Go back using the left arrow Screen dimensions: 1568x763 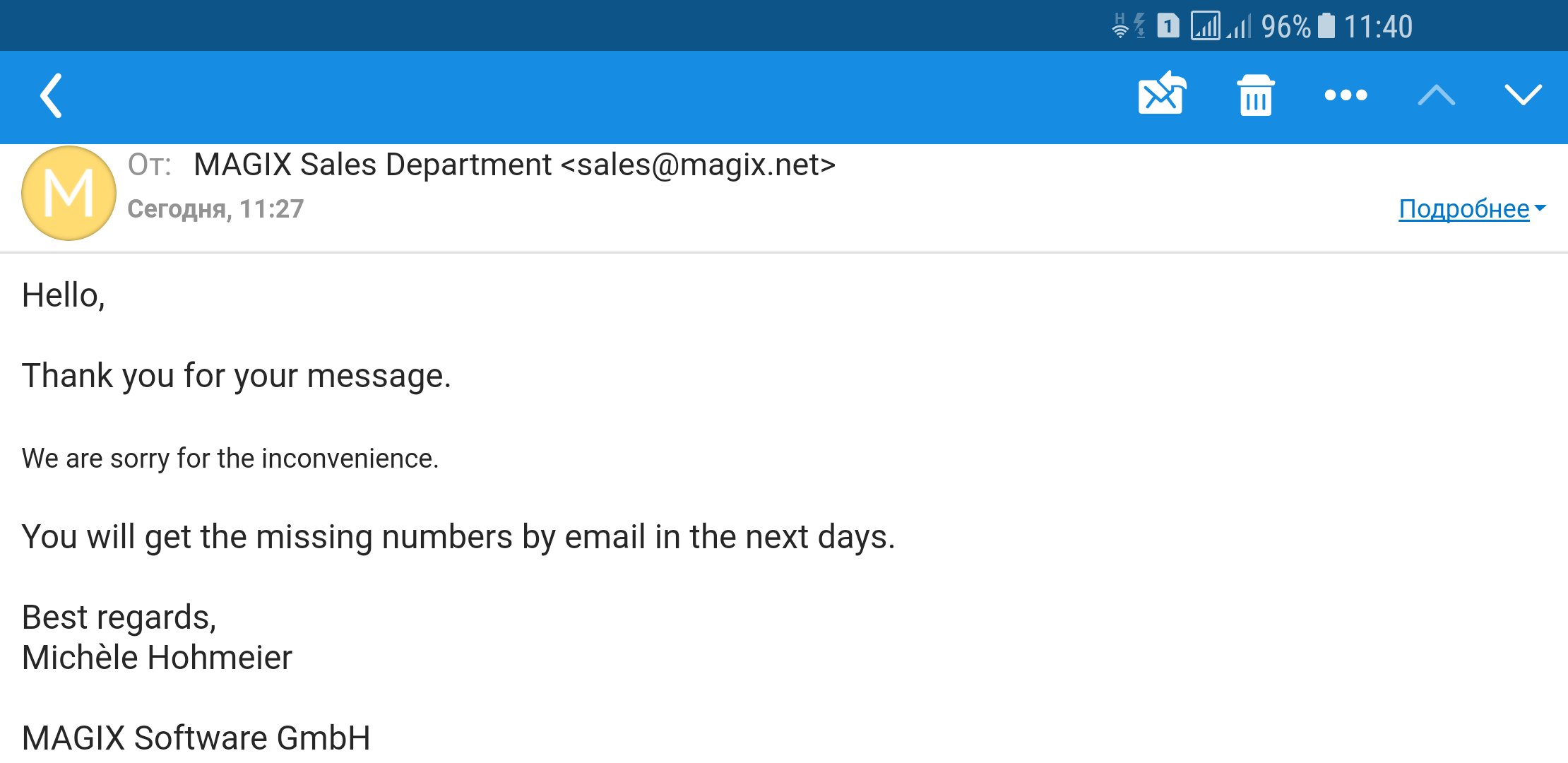(x=52, y=95)
